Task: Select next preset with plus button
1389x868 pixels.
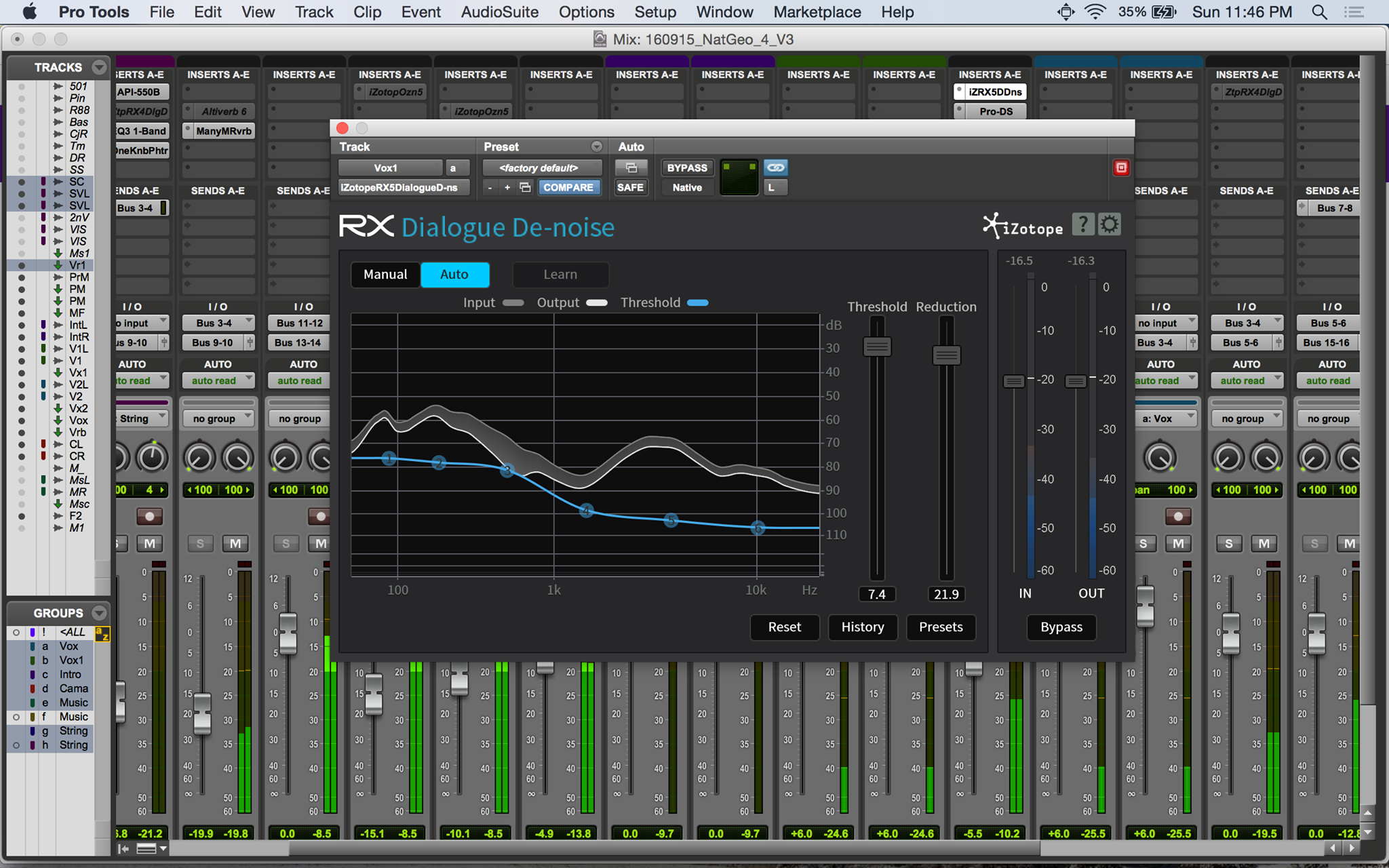Action: (x=507, y=188)
